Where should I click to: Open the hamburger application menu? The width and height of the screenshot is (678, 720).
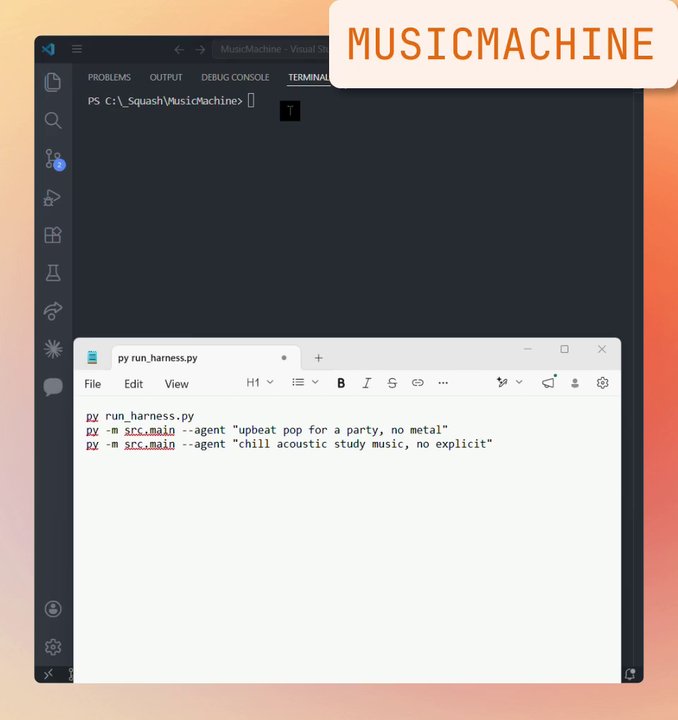click(77, 49)
